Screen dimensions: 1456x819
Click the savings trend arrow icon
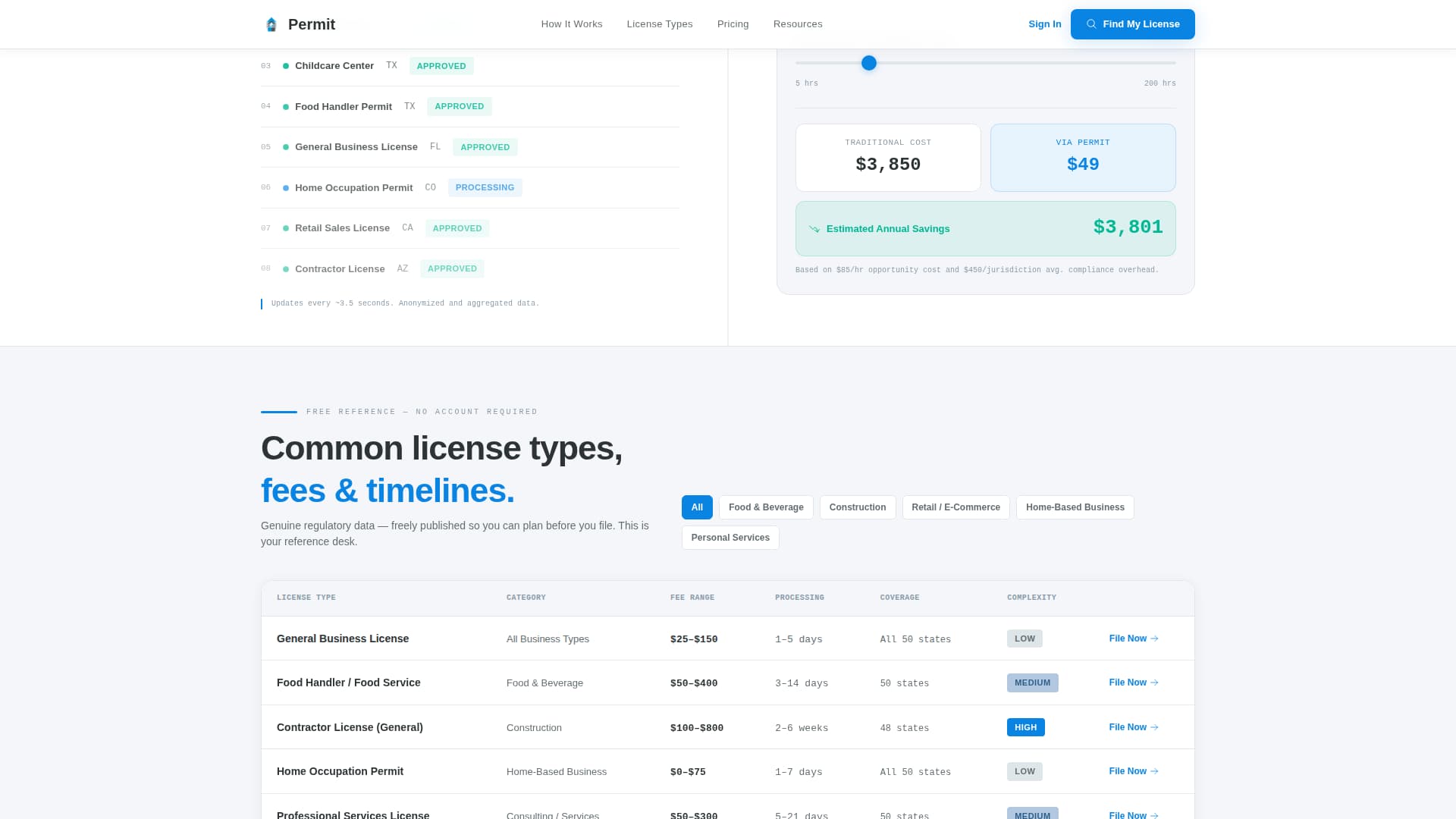click(814, 229)
